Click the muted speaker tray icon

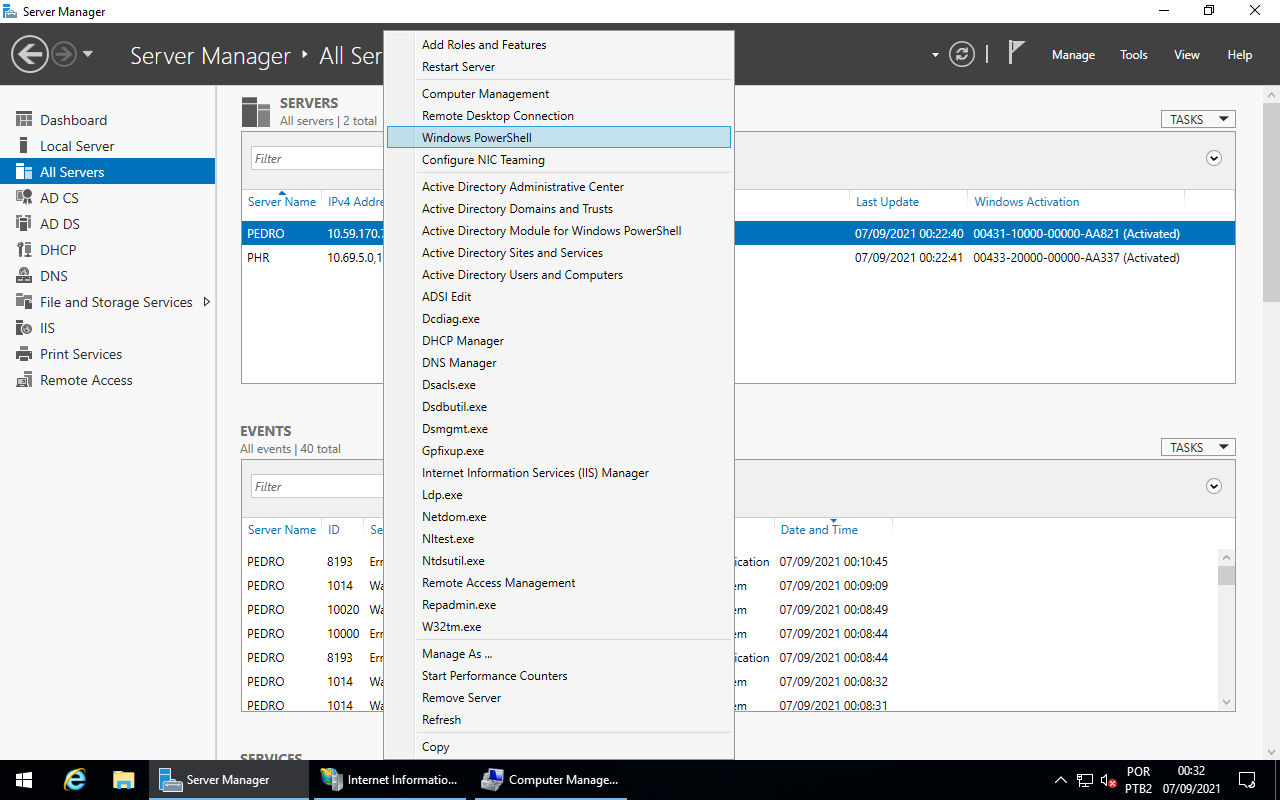click(x=1106, y=779)
